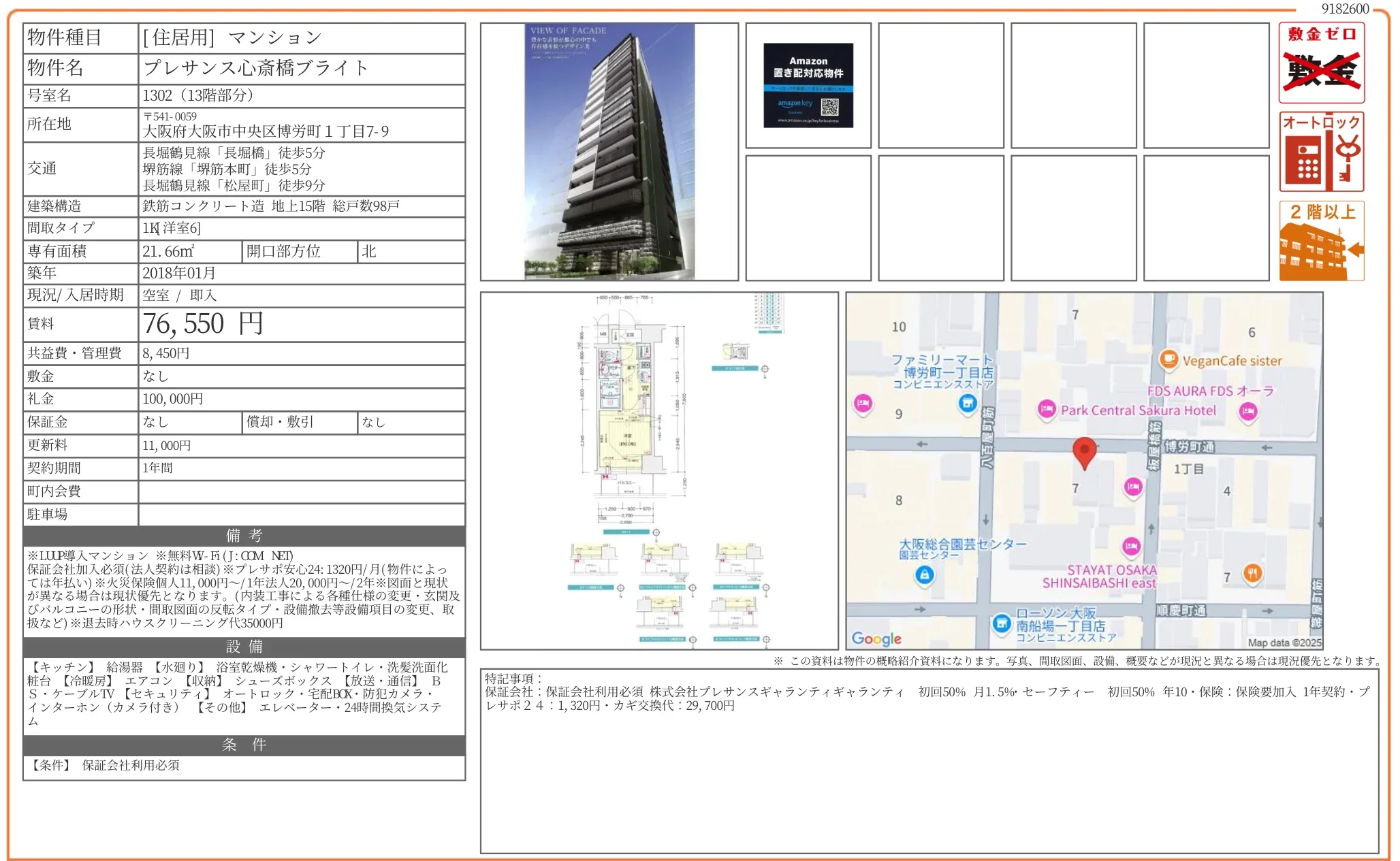Click the FamilyMart store marker icon

pos(967,404)
